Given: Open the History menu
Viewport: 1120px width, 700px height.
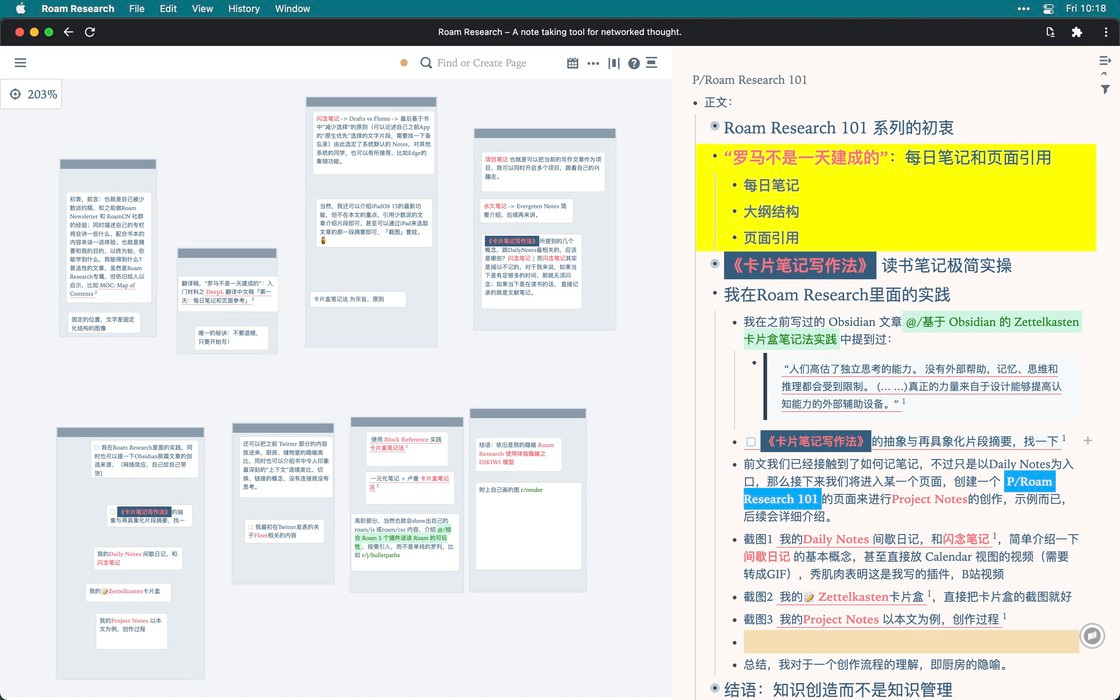Looking at the screenshot, I should 244,9.
